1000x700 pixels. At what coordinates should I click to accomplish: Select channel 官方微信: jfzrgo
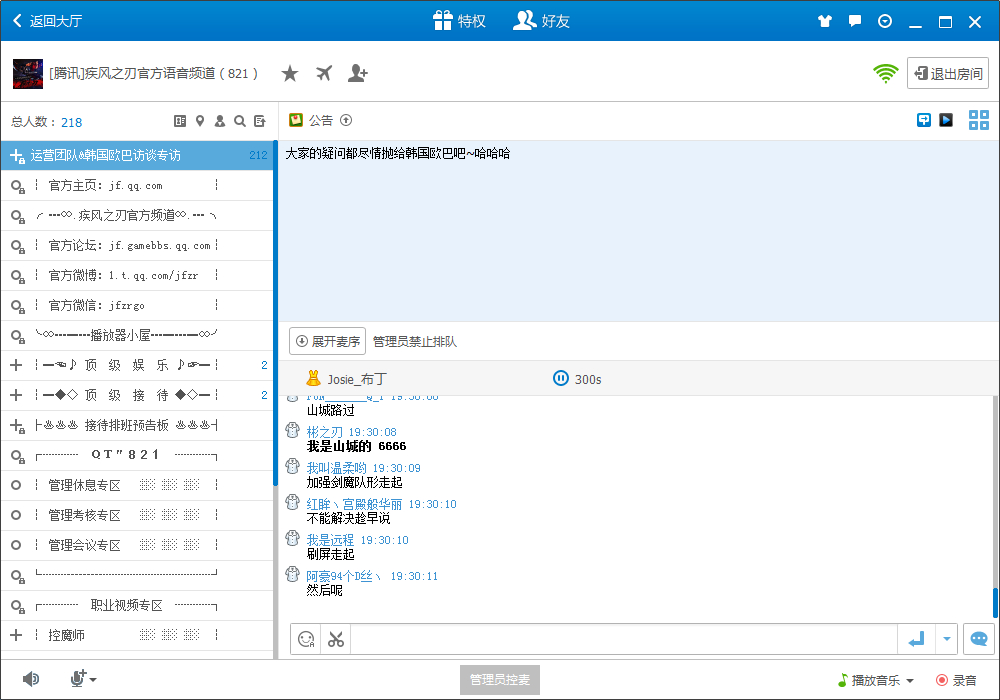tap(136, 305)
